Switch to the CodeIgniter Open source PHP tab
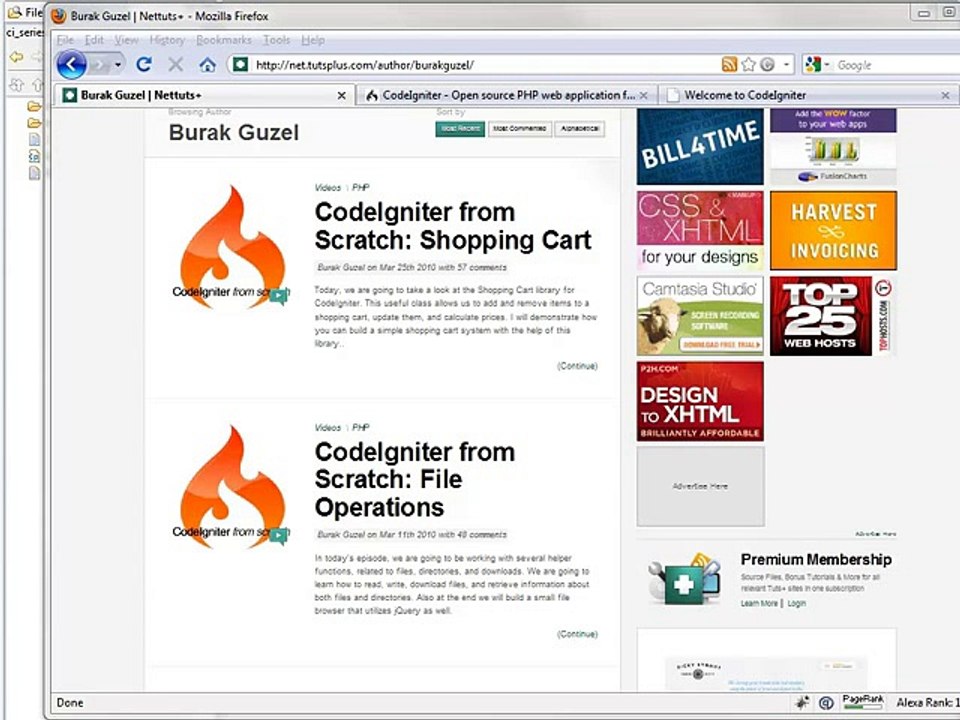Image resolution: width=960 pixels, height=720 pixels. (x=506, y=95)
